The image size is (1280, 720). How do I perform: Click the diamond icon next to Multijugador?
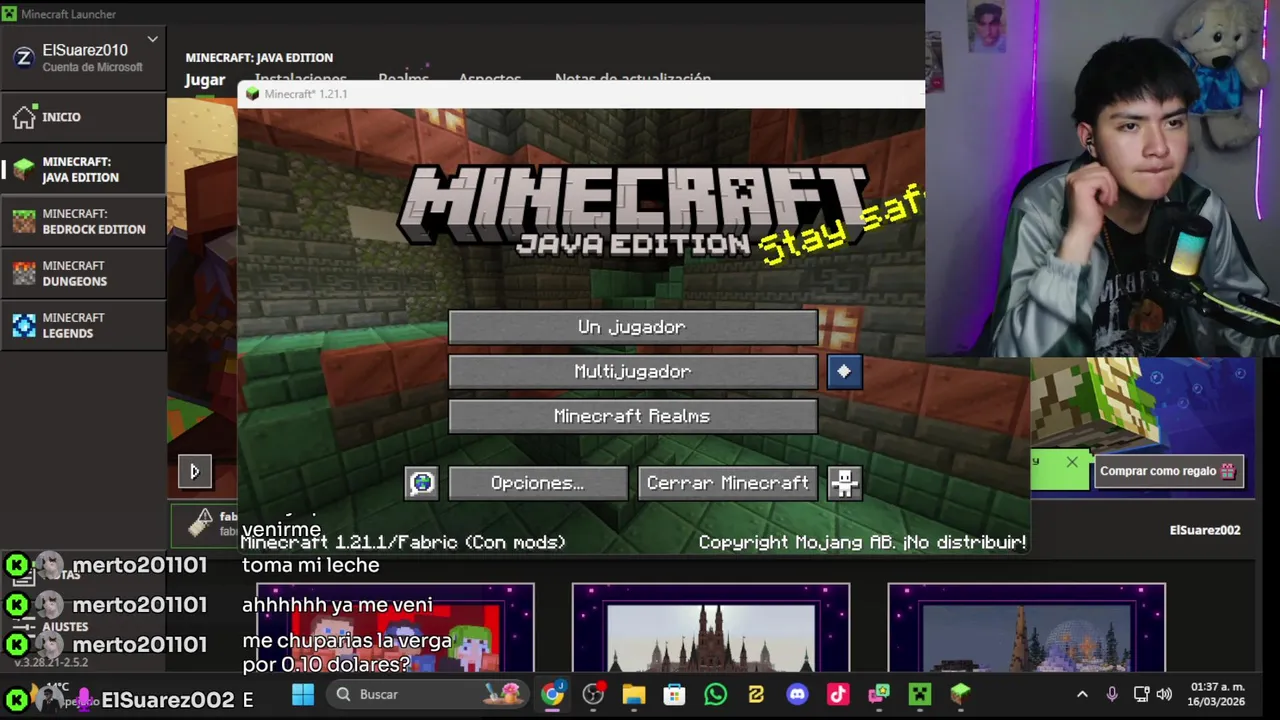(844, 371)
